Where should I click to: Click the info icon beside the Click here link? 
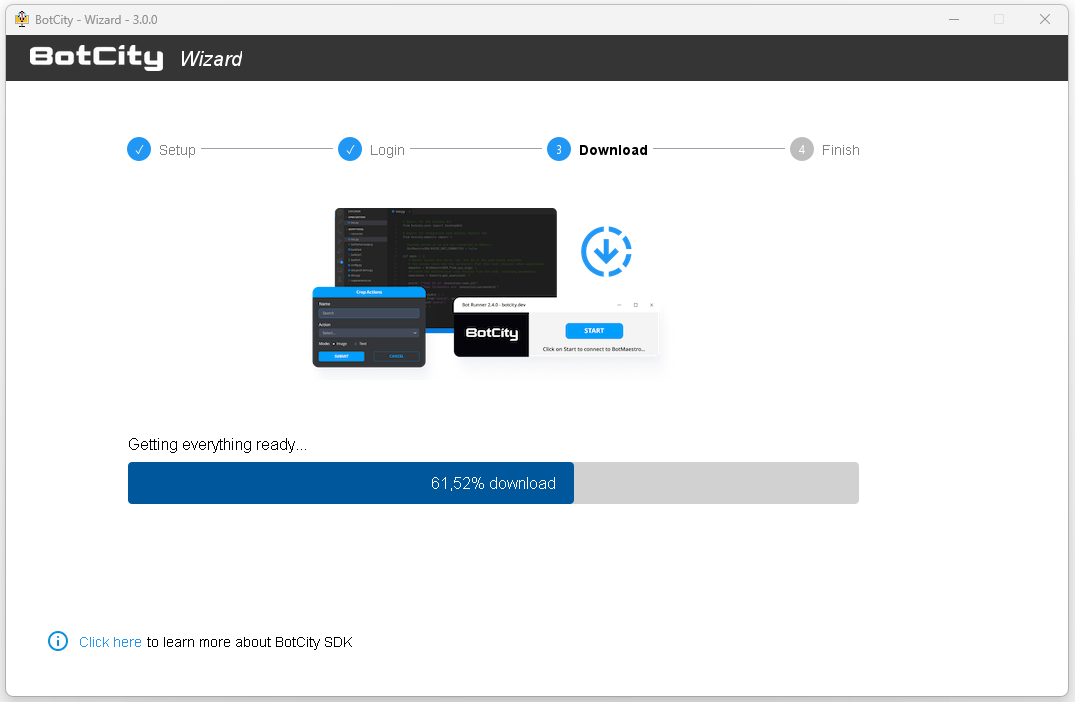[57, 641]
